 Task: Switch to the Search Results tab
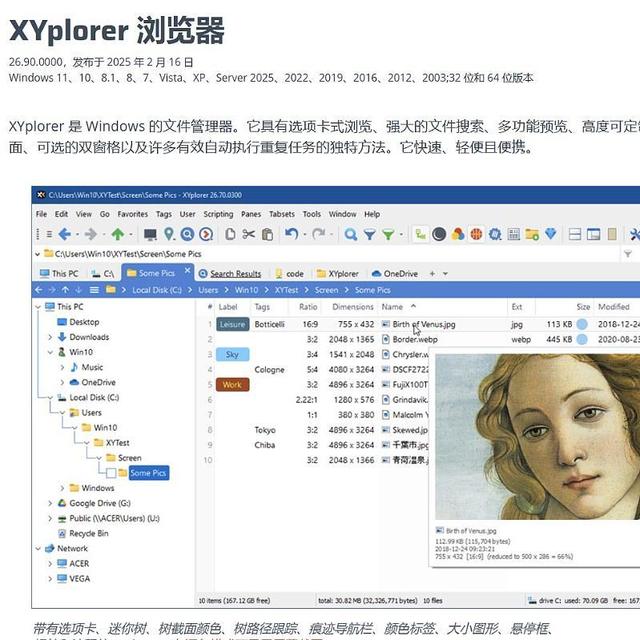pos(235,273)
